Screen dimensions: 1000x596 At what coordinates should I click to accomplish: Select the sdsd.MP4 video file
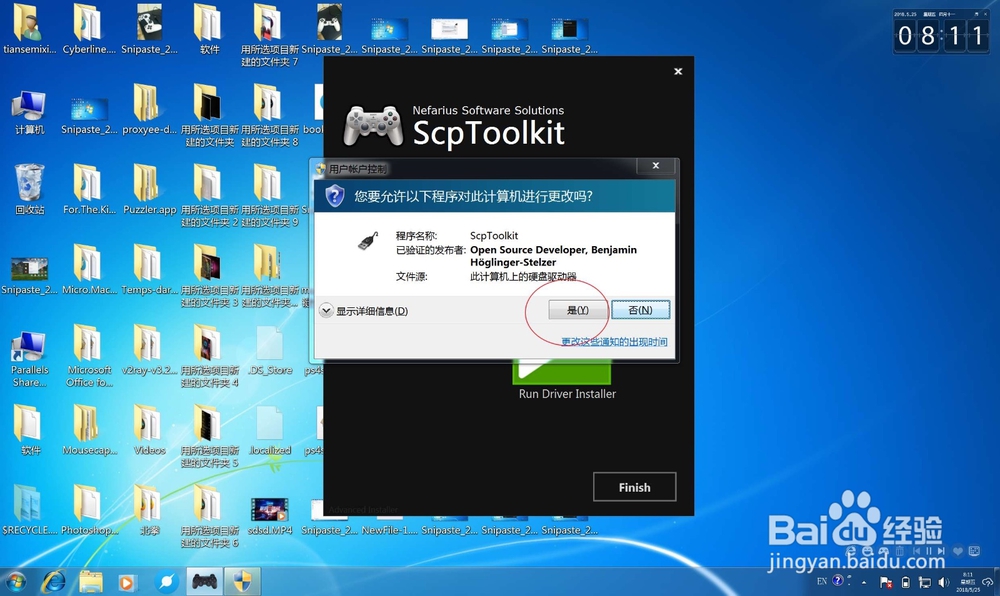pyautogui.click(x=270, y=516)
